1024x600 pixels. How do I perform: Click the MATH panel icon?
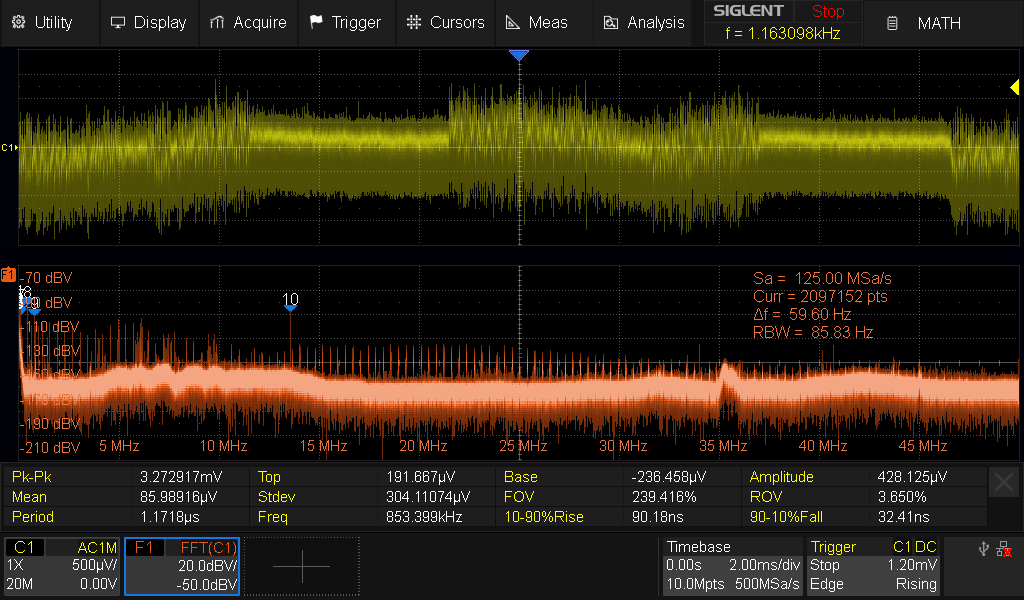tap(893, 23)
